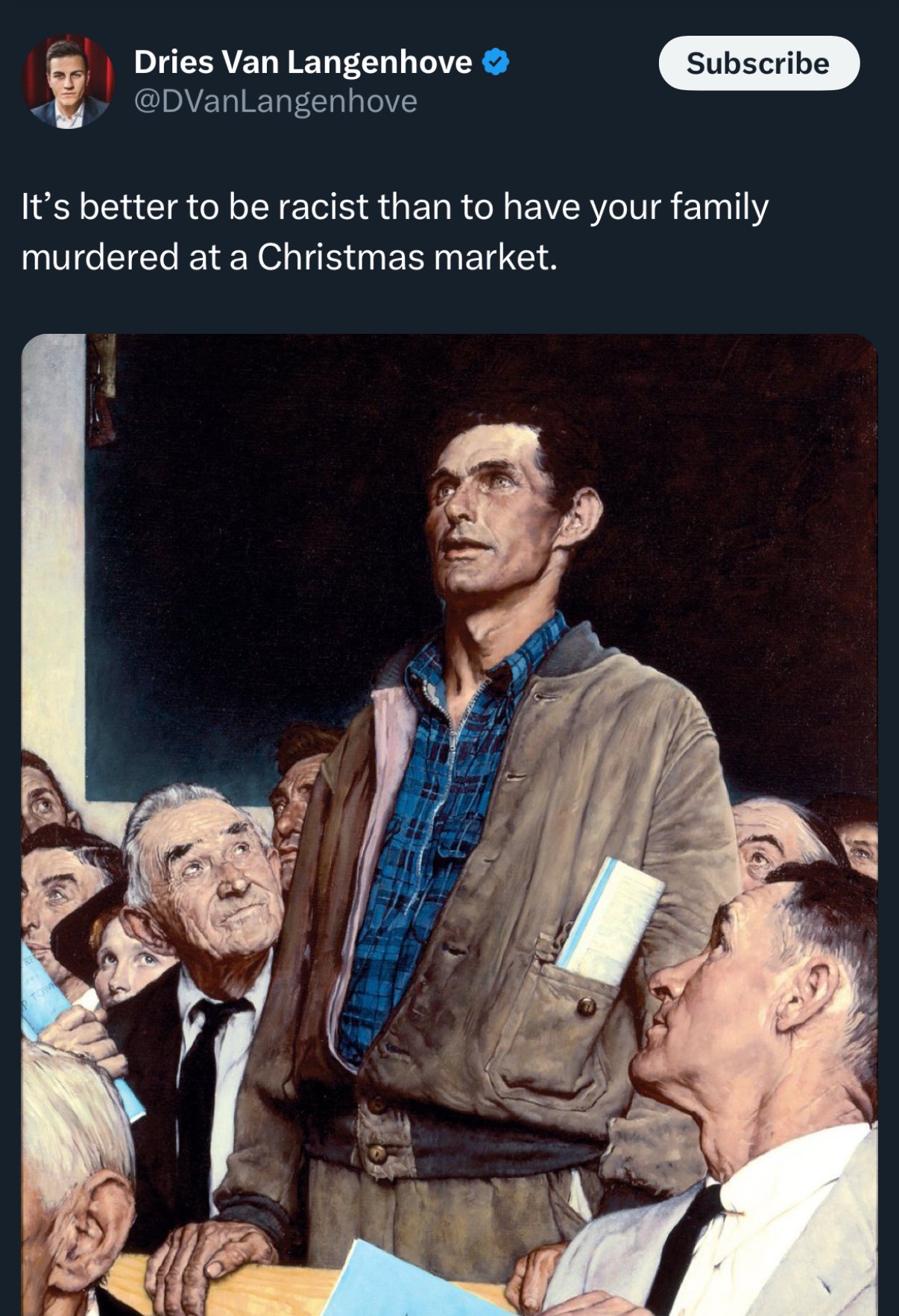Image resolution: width=899 pixels, height=1316 pixels.
Task: Open the @DVanLangenhove handle link
Action: [275, 101]
